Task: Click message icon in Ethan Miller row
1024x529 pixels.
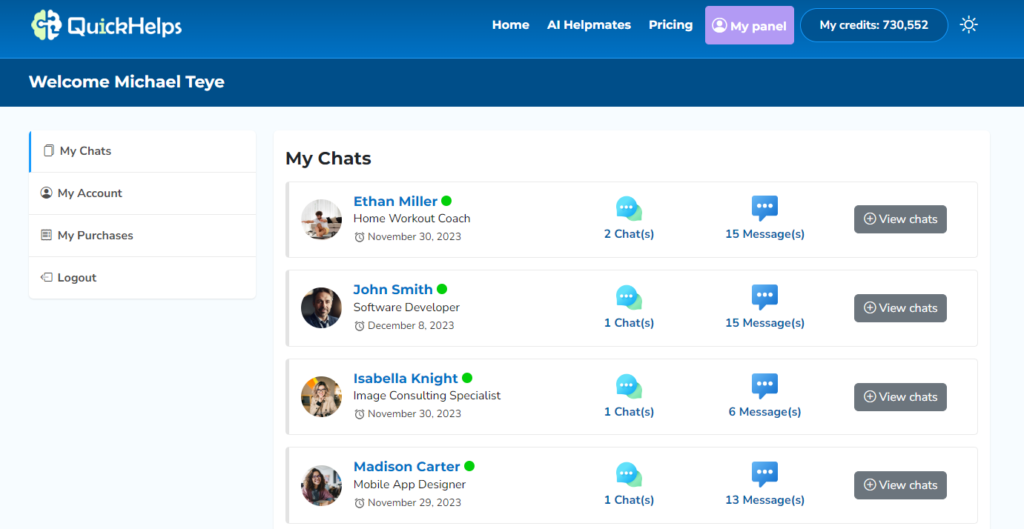Action: tap(765, 208)
